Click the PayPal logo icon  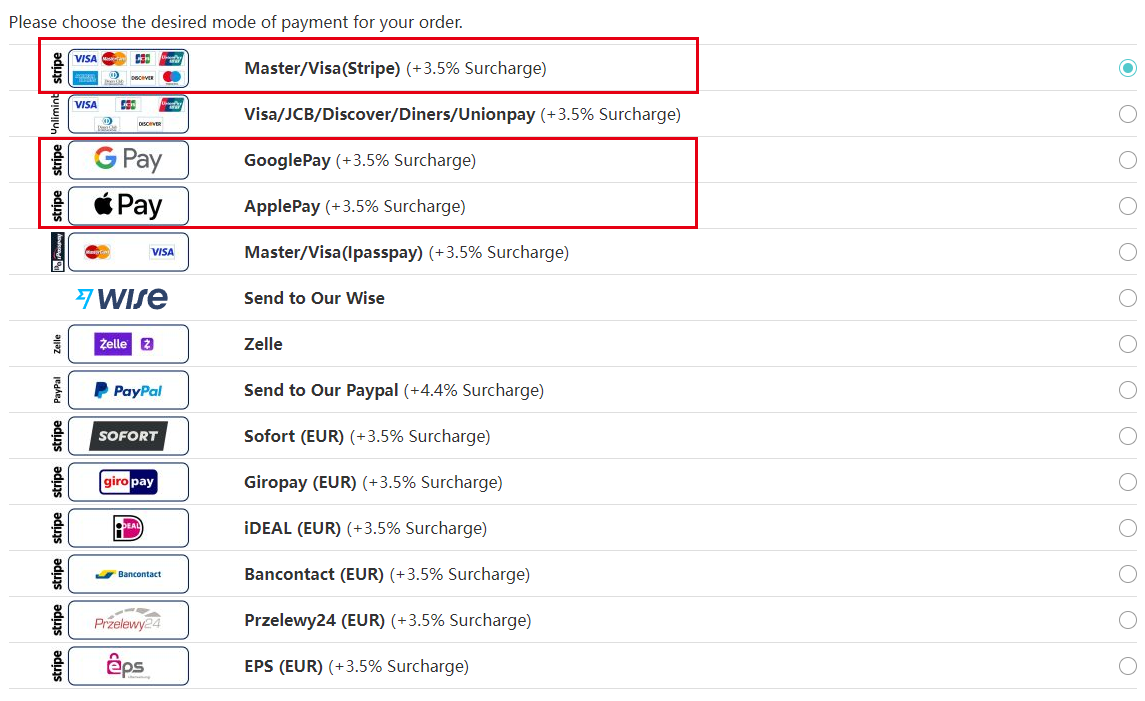point(128,390)
